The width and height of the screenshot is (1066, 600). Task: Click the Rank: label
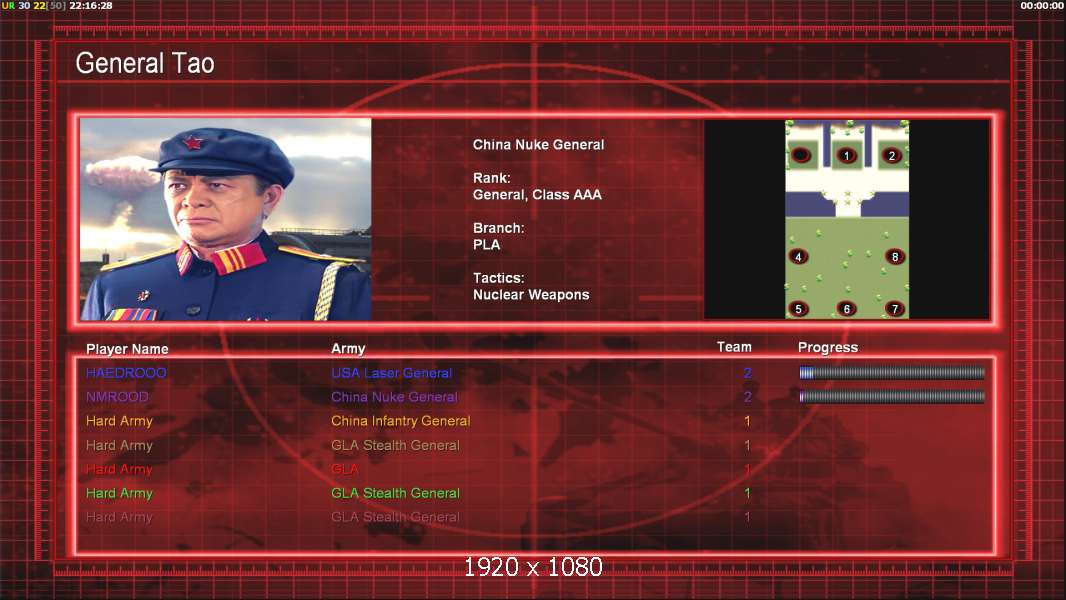pos(492,178)
